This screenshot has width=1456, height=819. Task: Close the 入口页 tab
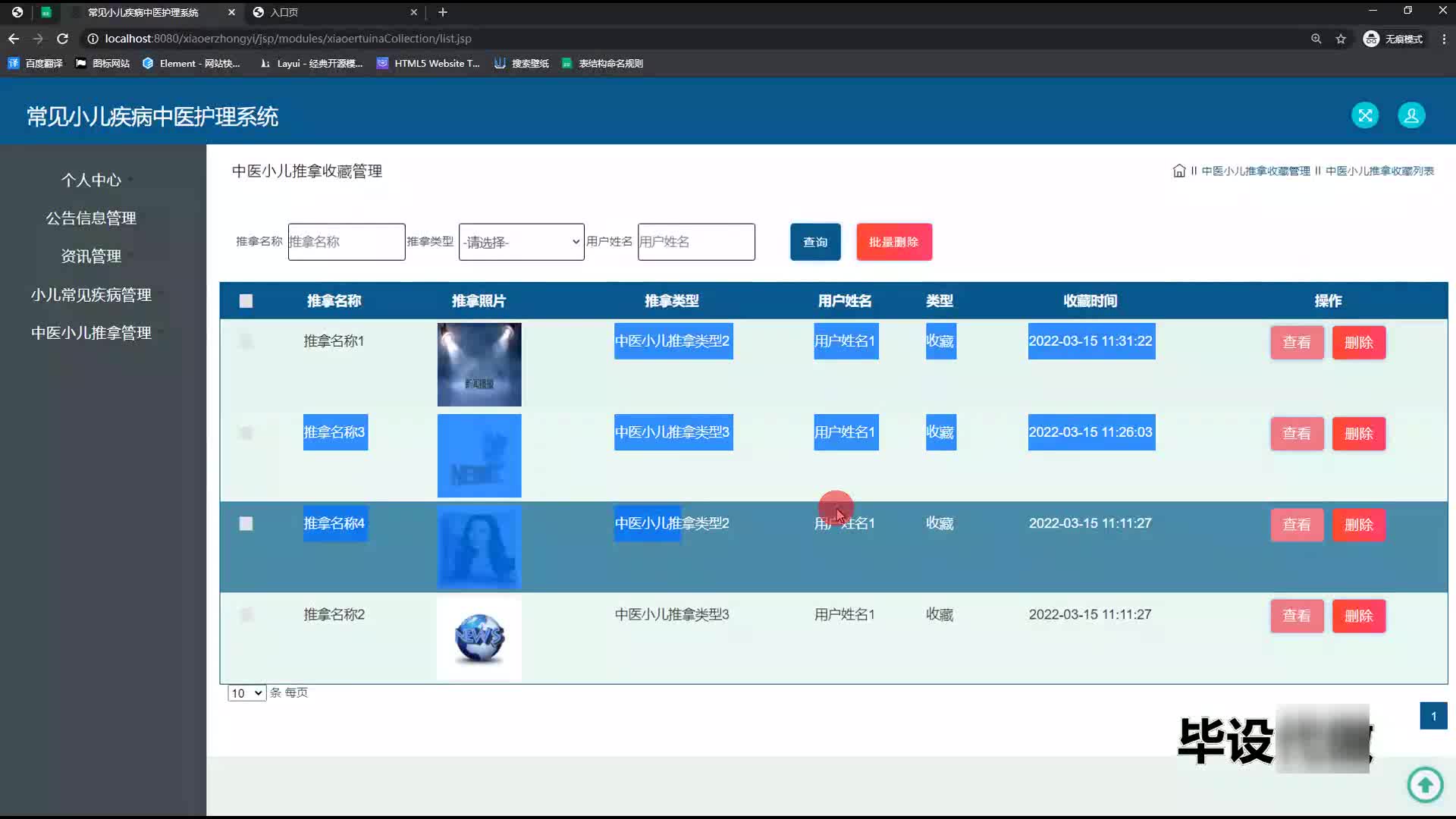(x=413, y=12)
